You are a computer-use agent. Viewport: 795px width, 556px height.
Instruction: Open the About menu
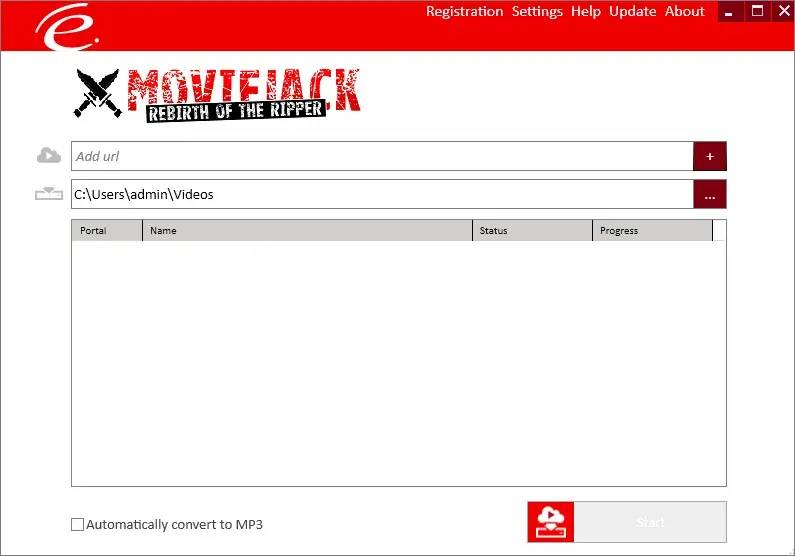point(685,11)
